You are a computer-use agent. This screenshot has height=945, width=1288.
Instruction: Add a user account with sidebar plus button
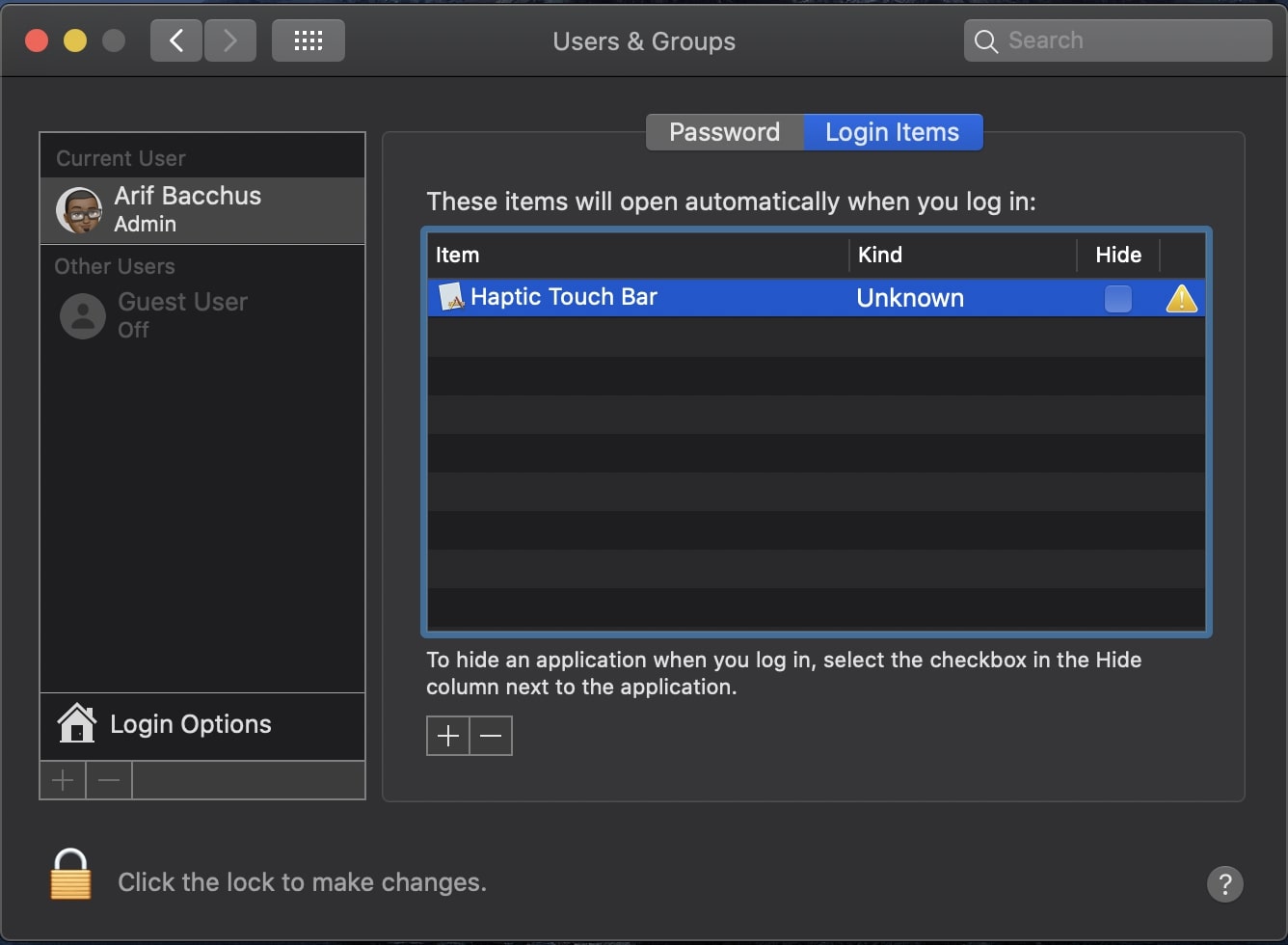click(63, 780)
